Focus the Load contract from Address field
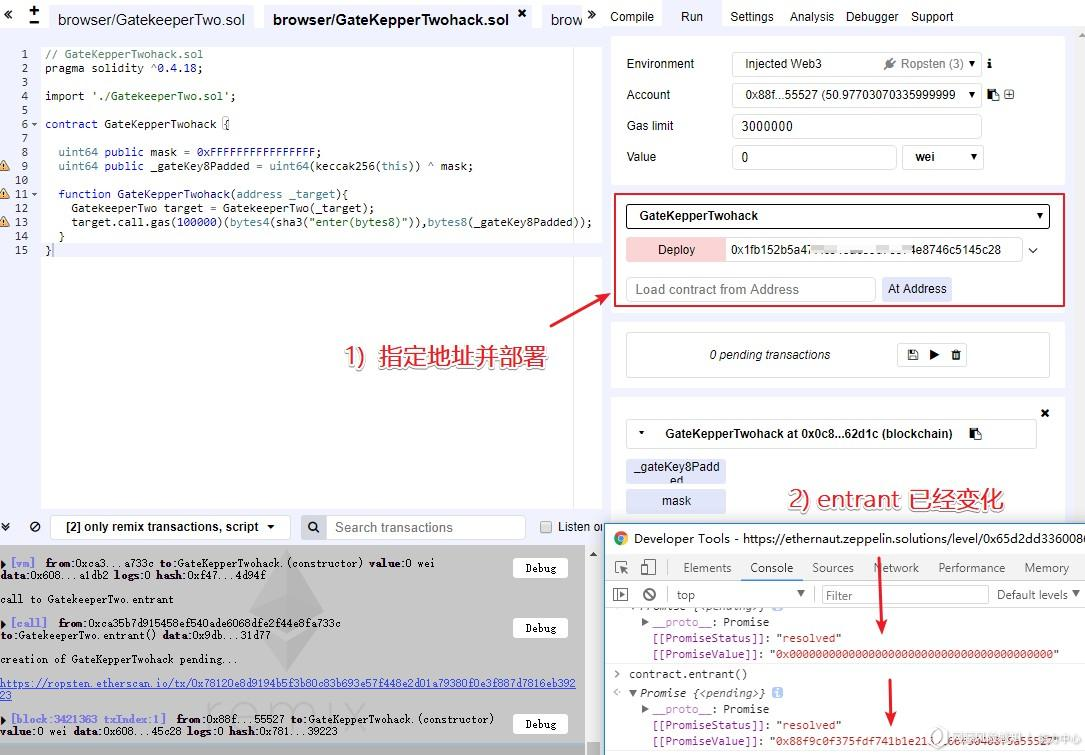The height and width of the screenshot is (755, 1085). point(751,289)
